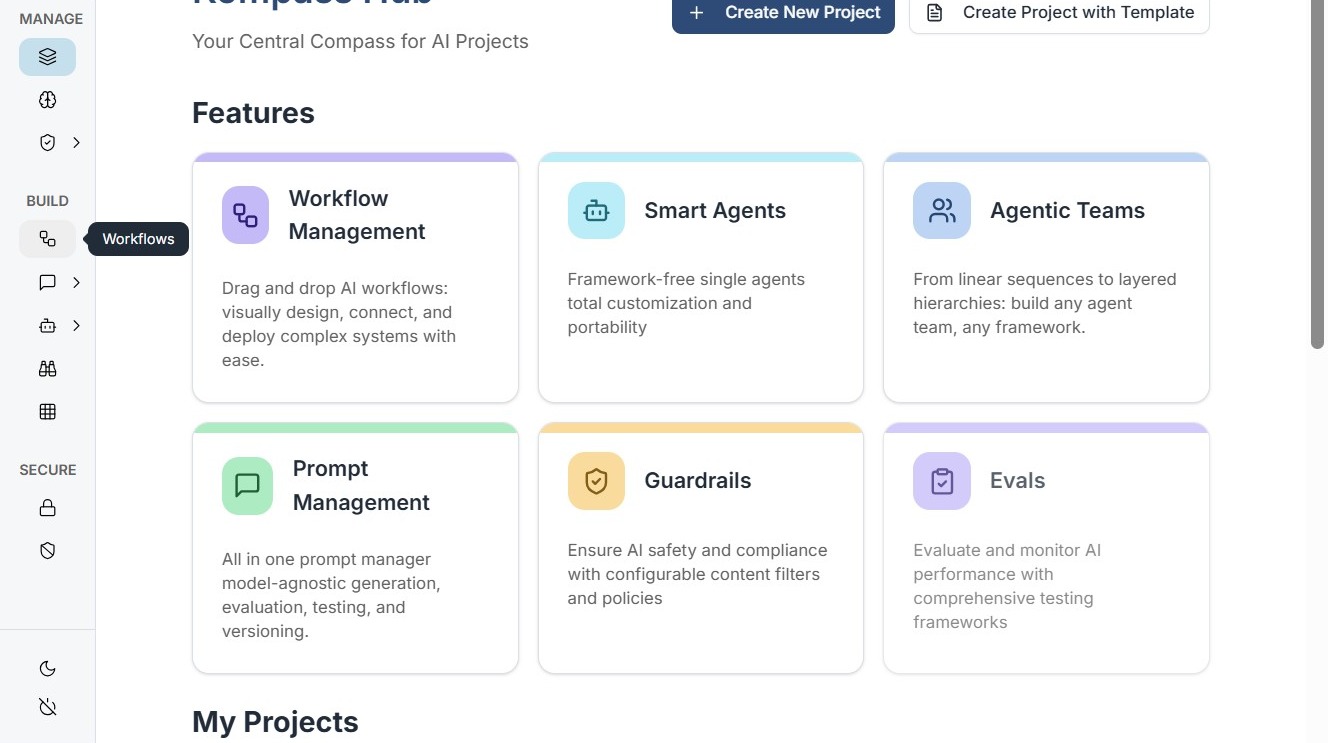Click Create Project with Template button
This screenshot has width=1328, height=743.
[1059, 13]
